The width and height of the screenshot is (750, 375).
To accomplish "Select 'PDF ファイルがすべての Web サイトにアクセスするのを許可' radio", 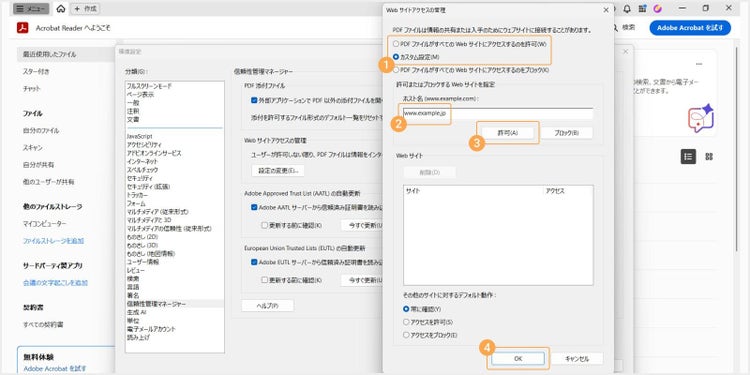I will click(396, 44).
